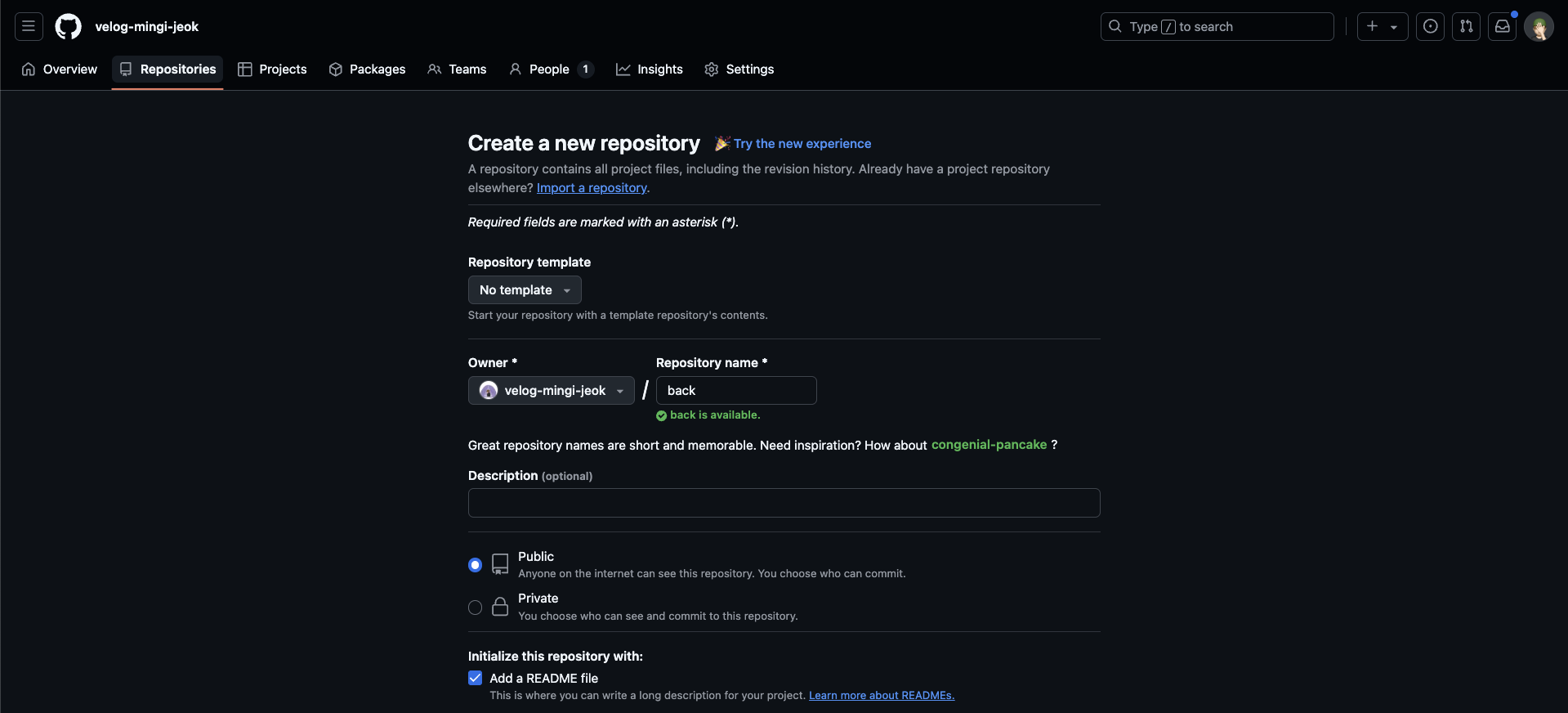Open the notifications inbox icon
Screen dimensions: 1568x713
(1502, 26)
